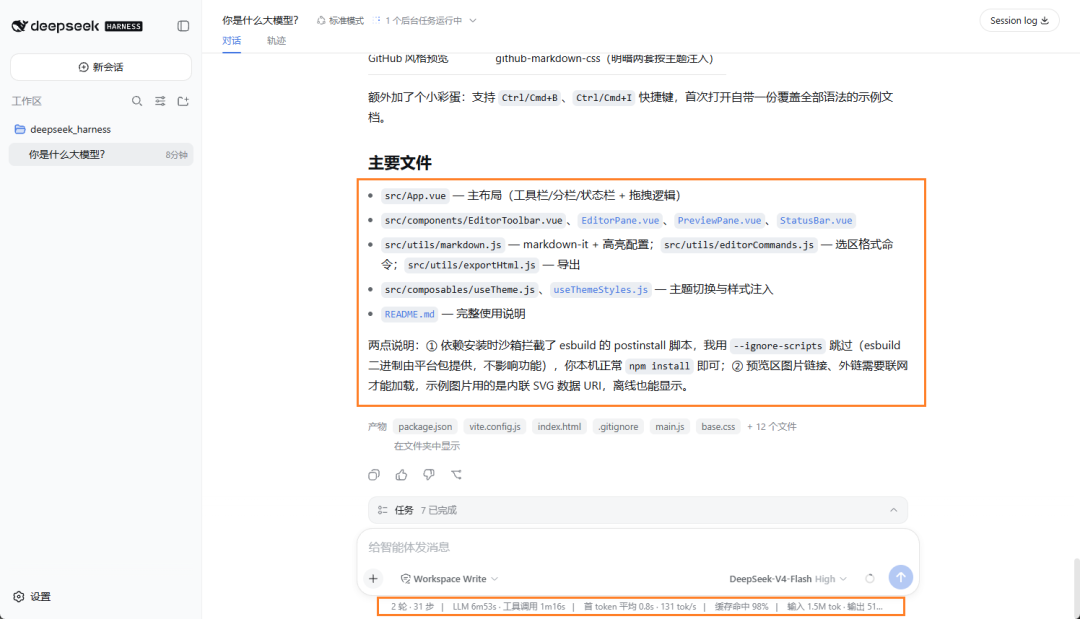Open 设置 at the sidebar bottom
Image resolution: width=1080 pixels, height=619 pixels.
pyautogui.click(x=32, y=596)
